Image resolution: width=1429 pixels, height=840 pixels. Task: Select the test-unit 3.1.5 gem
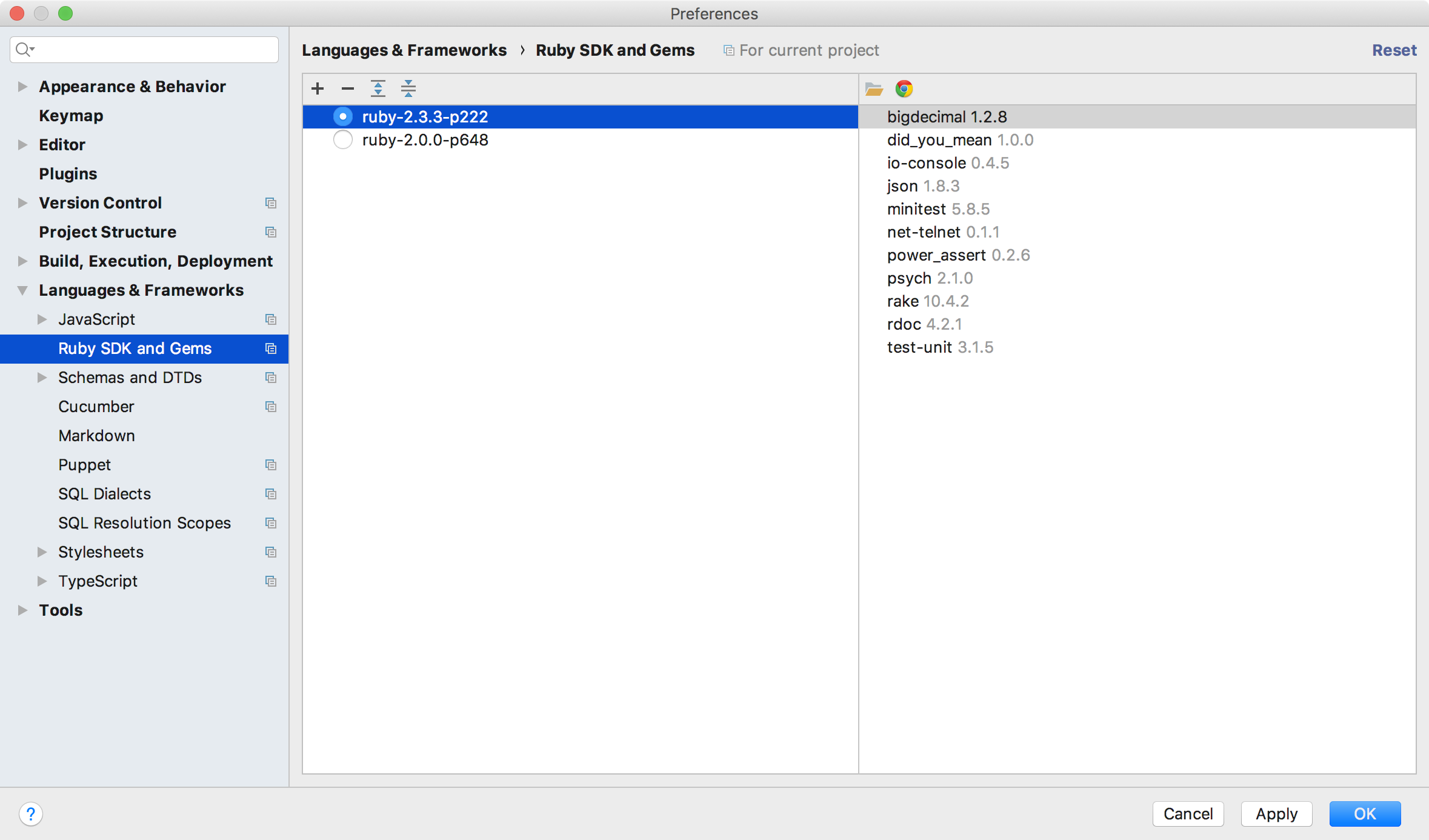[x=1137, y=347]
